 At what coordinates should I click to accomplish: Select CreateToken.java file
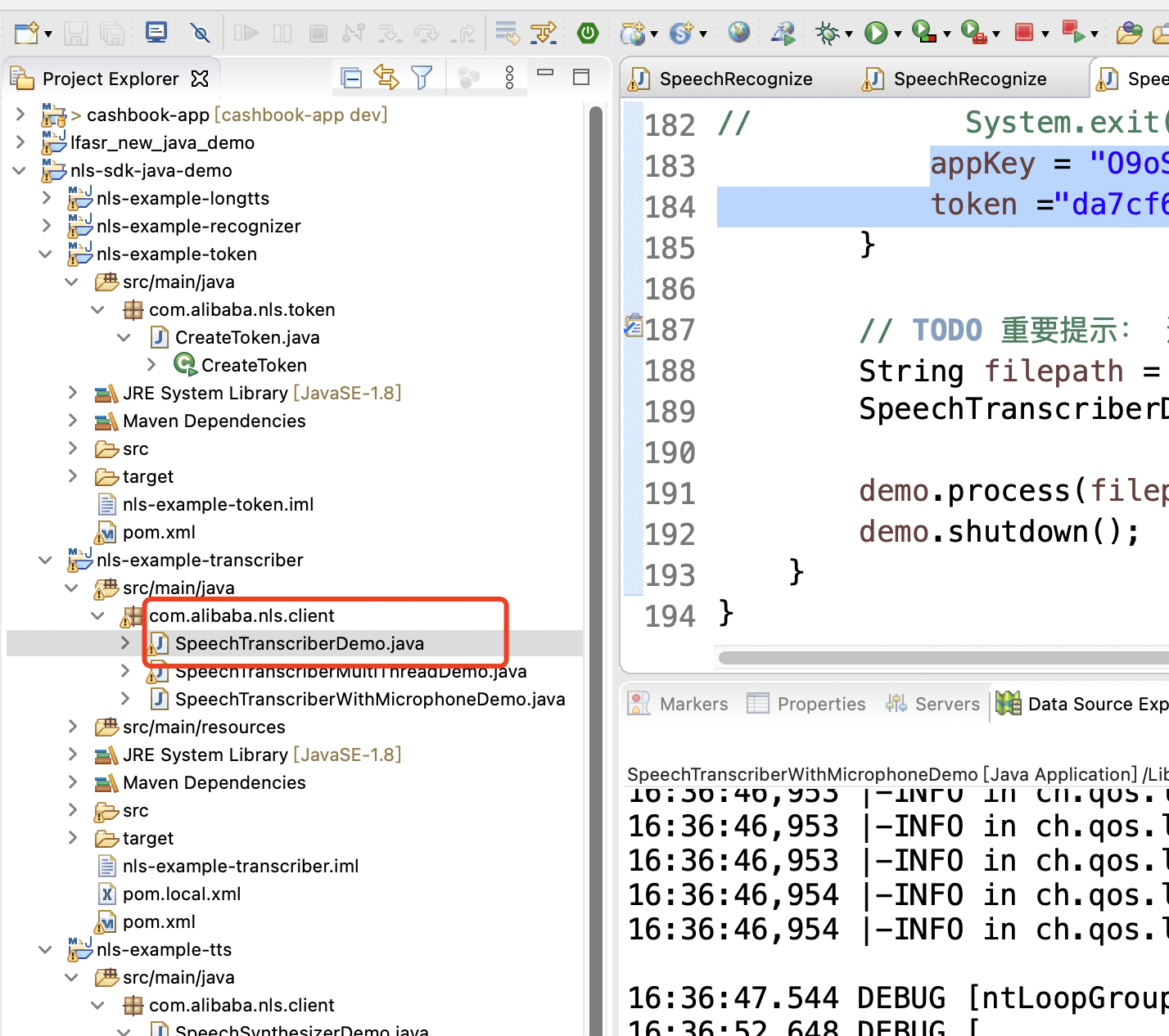(247, 337)
